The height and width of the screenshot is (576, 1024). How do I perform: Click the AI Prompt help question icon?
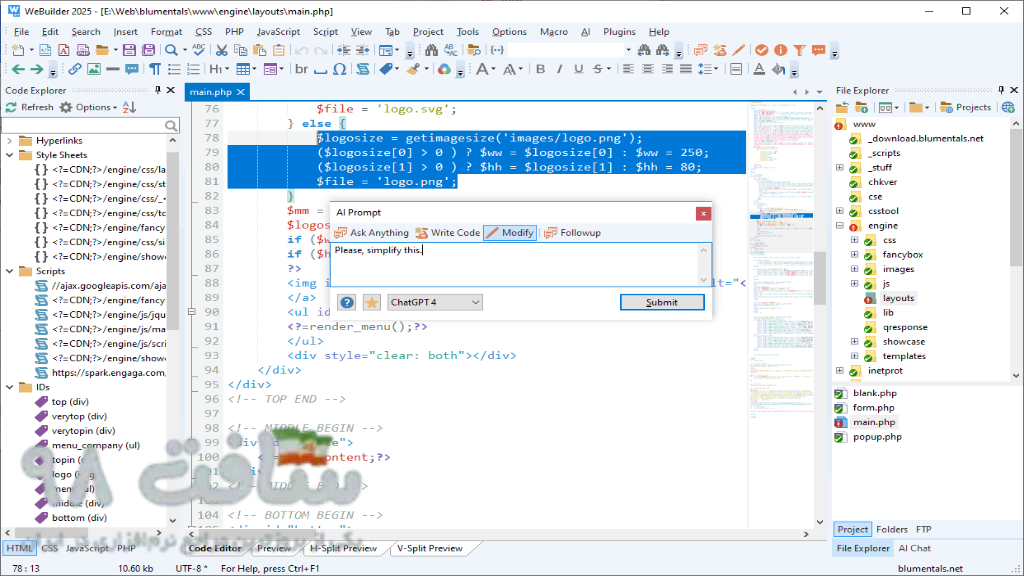tap(347, 302)
